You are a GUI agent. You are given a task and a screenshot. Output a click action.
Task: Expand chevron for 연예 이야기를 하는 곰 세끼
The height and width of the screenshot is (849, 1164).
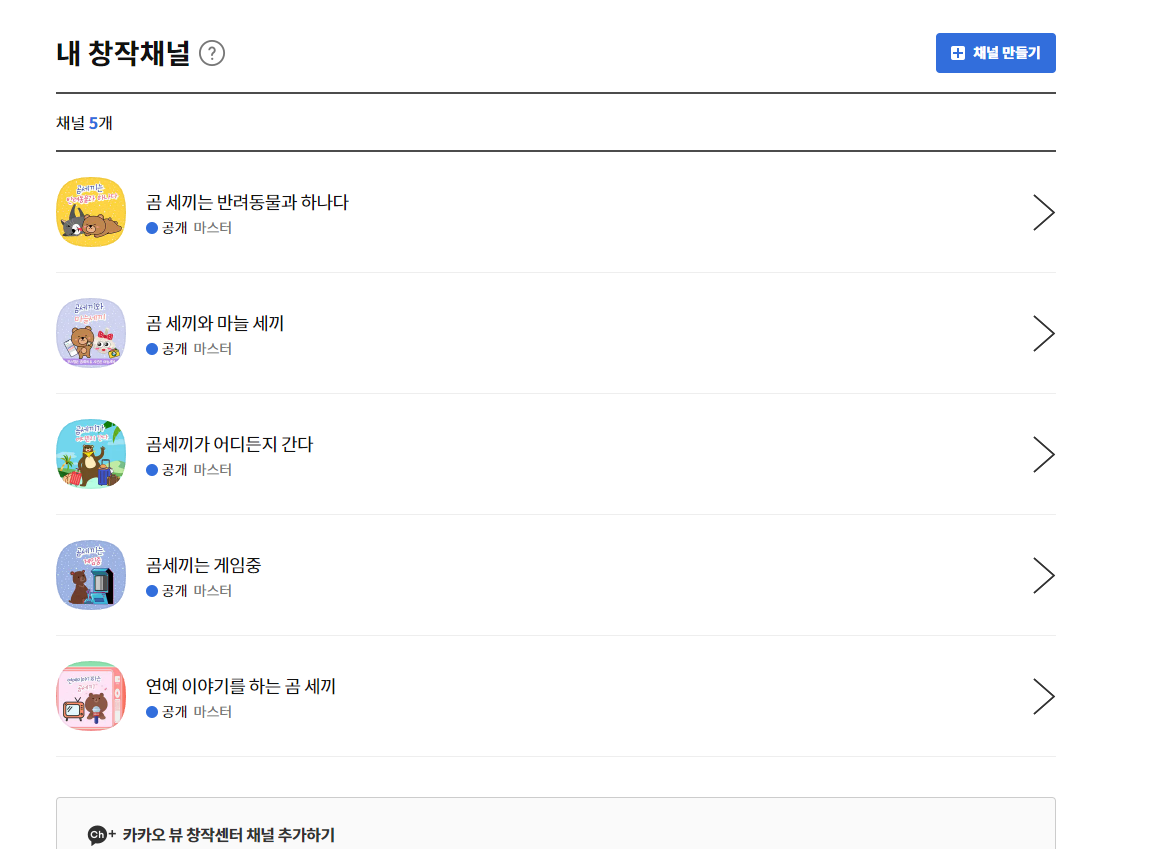coord(1044,696)
